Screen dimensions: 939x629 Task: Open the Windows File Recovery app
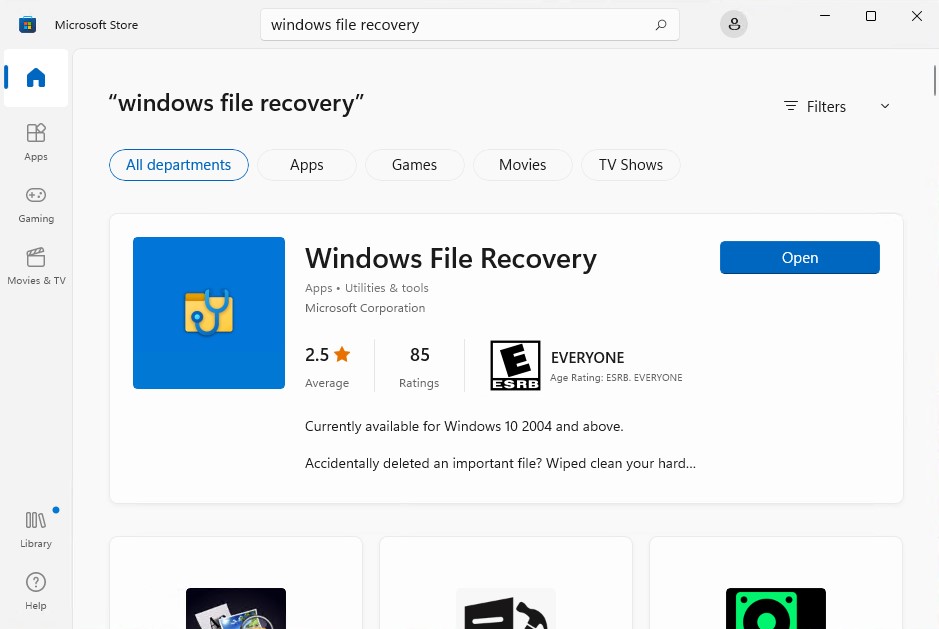[799, 257]
